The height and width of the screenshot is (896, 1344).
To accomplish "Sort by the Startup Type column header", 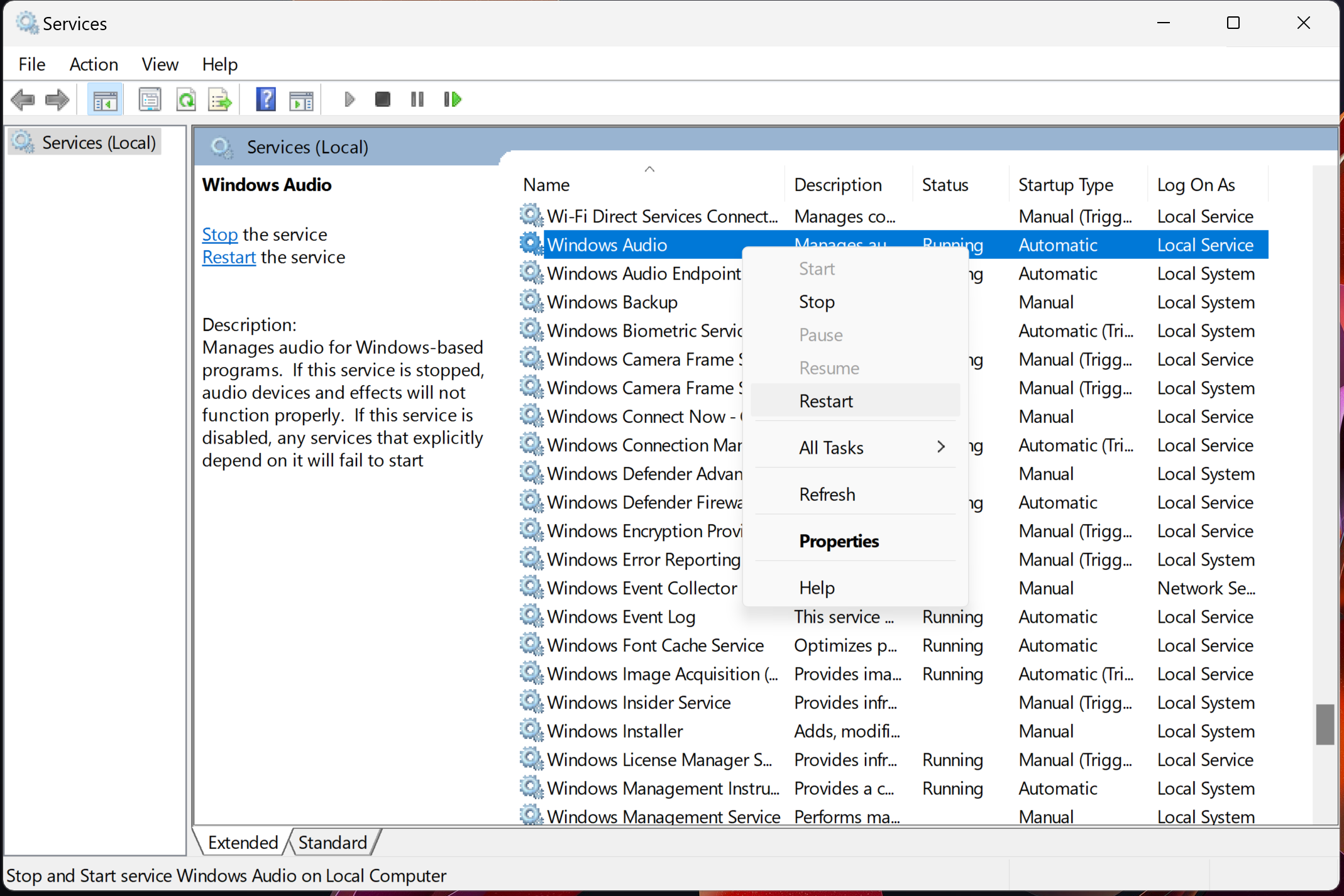I will [1078, 184].
